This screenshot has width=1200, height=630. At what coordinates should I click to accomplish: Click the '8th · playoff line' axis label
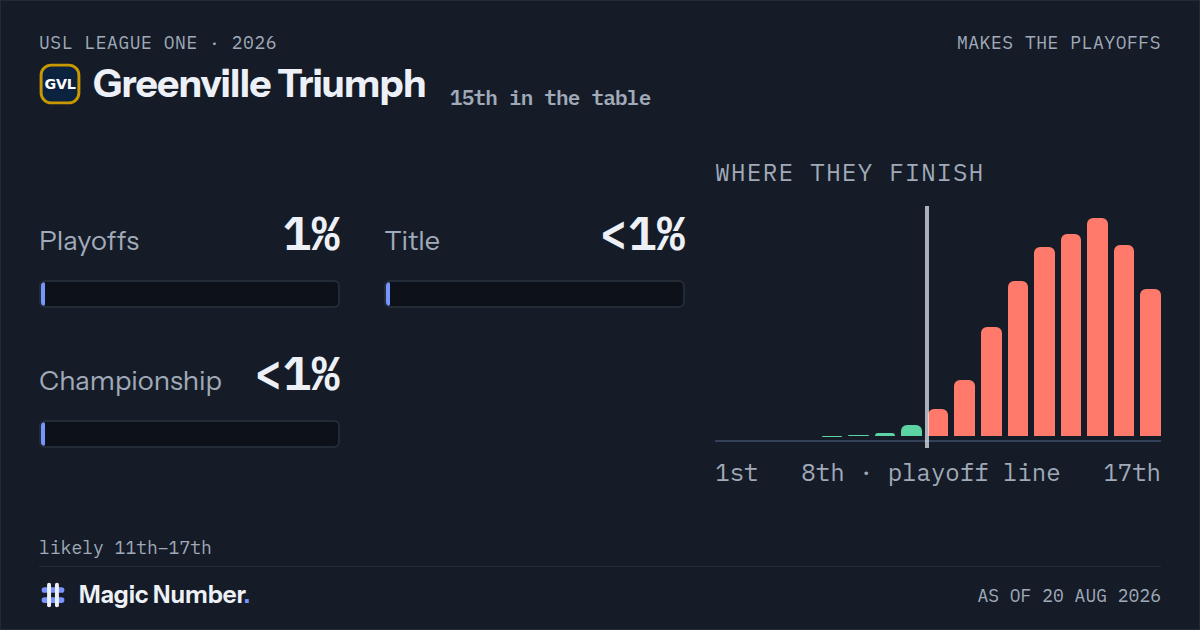coord(930,473)
